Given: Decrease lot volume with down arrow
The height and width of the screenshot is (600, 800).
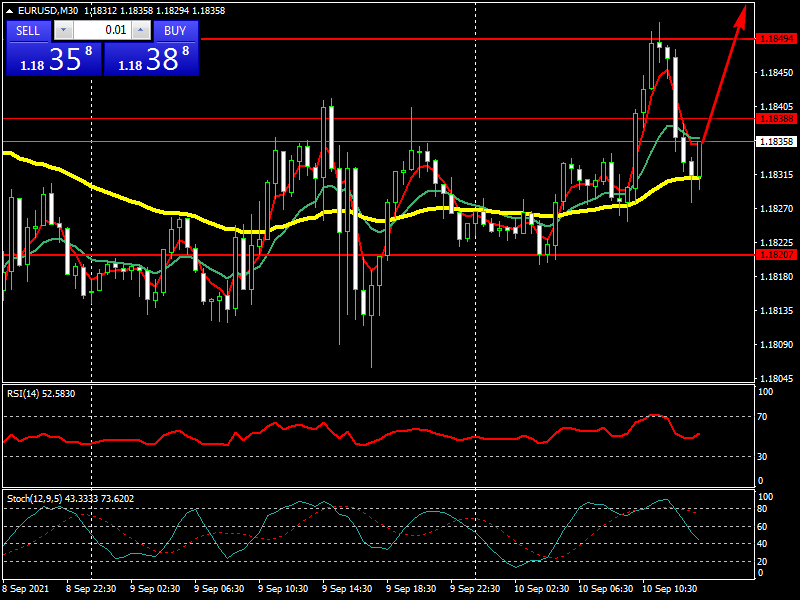Looking at the screenshot, I should pyautogui.click(x=64, y=30).
